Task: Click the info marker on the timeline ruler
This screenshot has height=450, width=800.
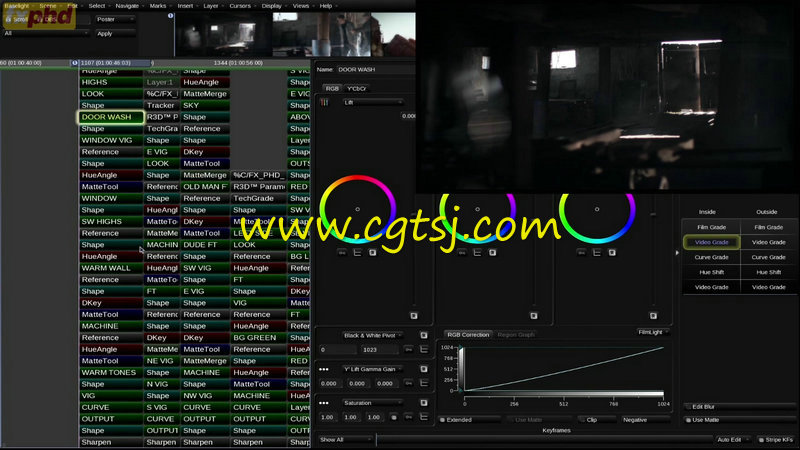Action: [74, 63]
